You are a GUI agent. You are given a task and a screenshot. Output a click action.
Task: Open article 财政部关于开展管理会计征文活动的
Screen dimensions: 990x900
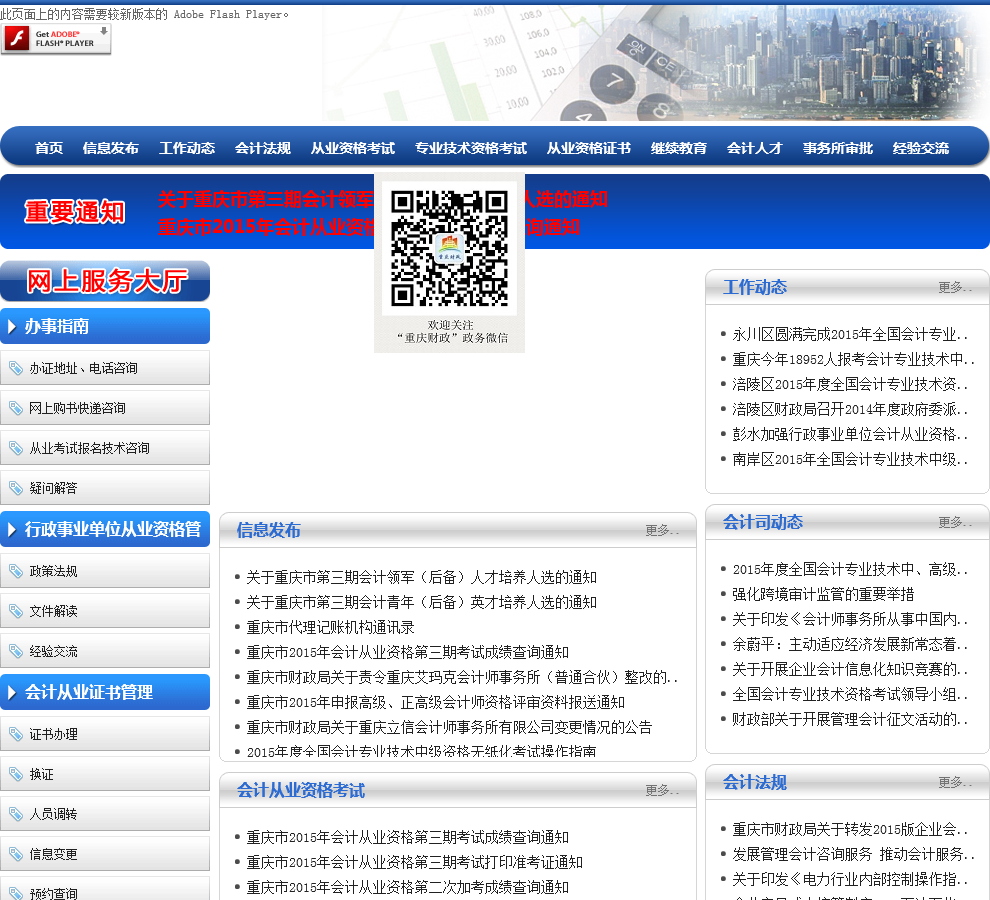point(850,719)
